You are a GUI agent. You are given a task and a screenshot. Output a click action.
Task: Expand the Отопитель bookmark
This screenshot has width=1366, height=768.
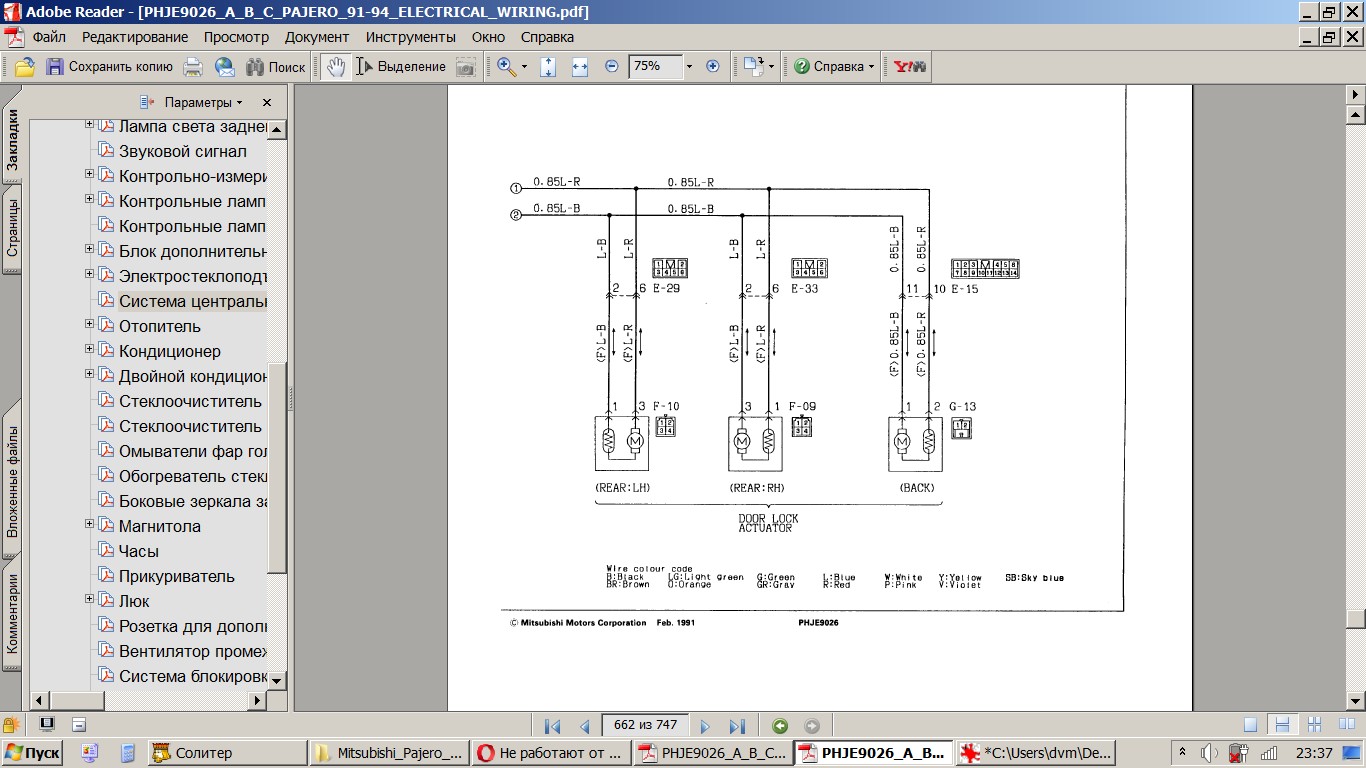pos(89,324)
